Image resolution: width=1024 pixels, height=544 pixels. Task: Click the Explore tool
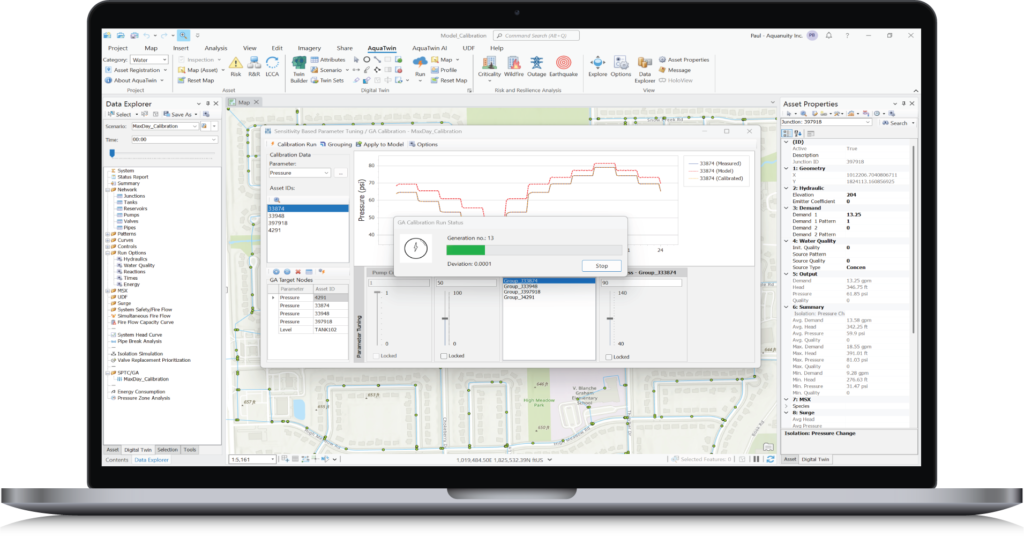click(x=598, y=67)
